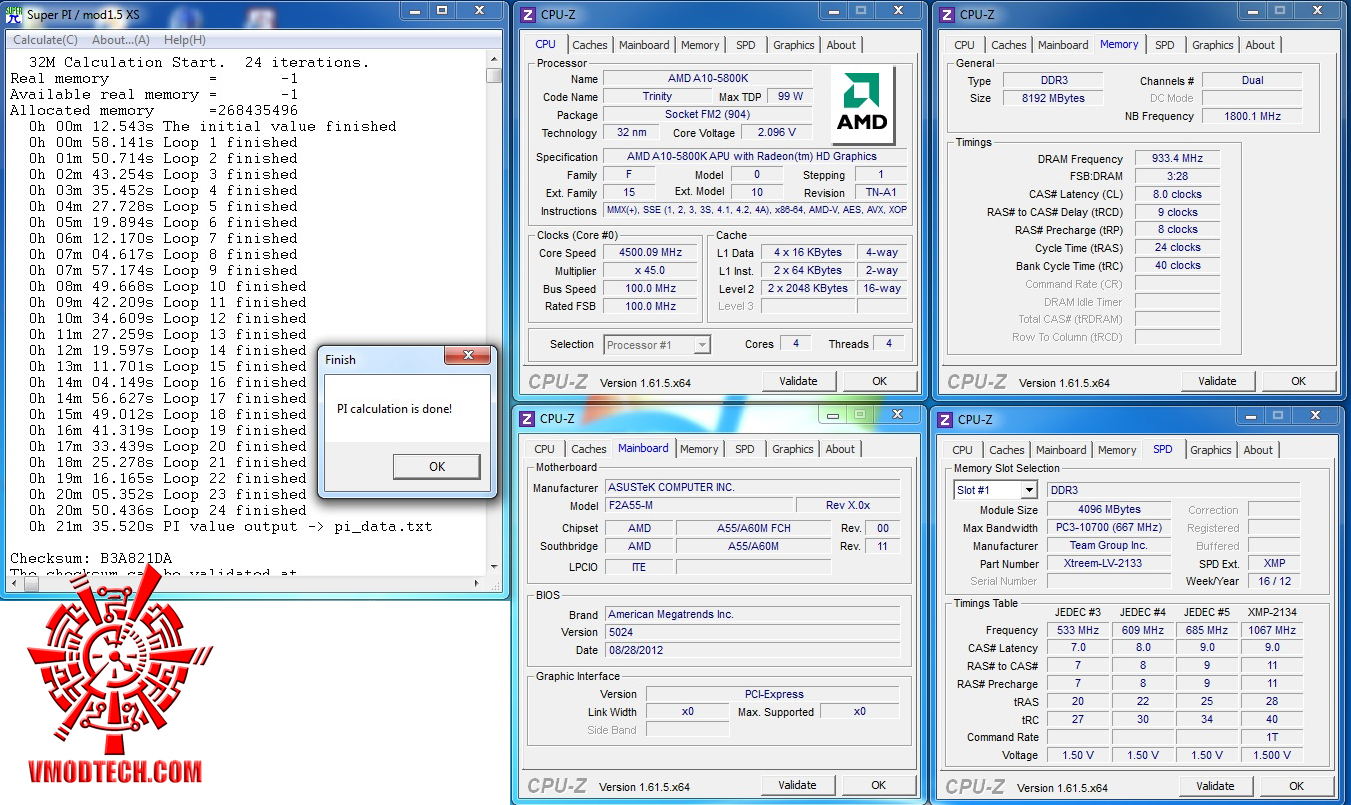The image size is (1351, 805).
Task: Click the part number "Xtreem-LV-2133"
Action: pos(1110,563)
